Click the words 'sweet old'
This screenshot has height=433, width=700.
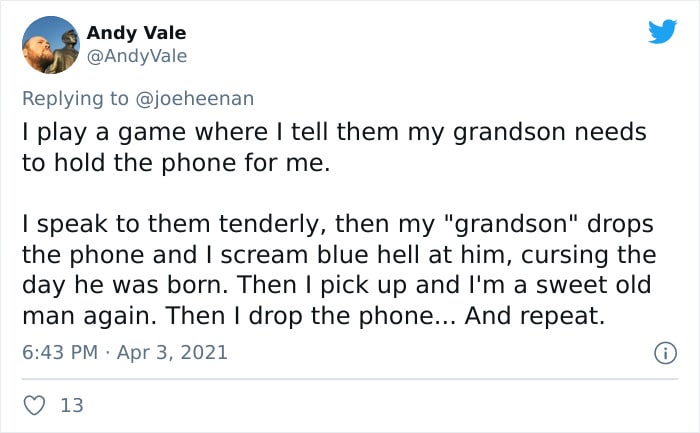(593, 285)
